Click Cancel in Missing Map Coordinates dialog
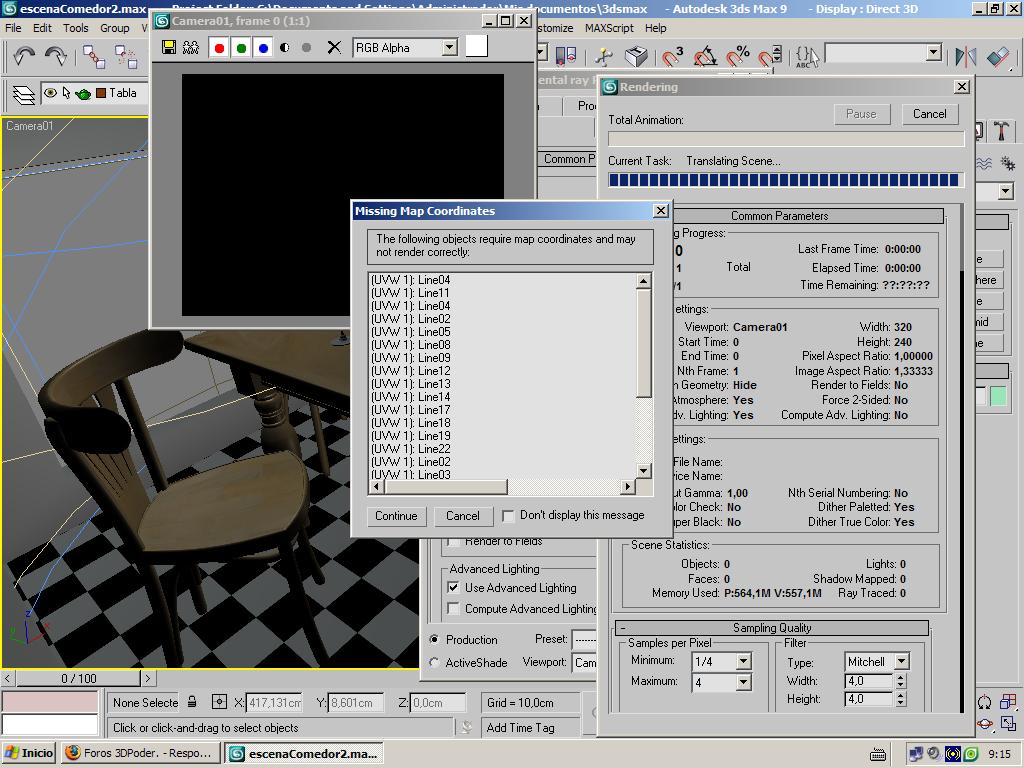 click(x=462, y=516)
